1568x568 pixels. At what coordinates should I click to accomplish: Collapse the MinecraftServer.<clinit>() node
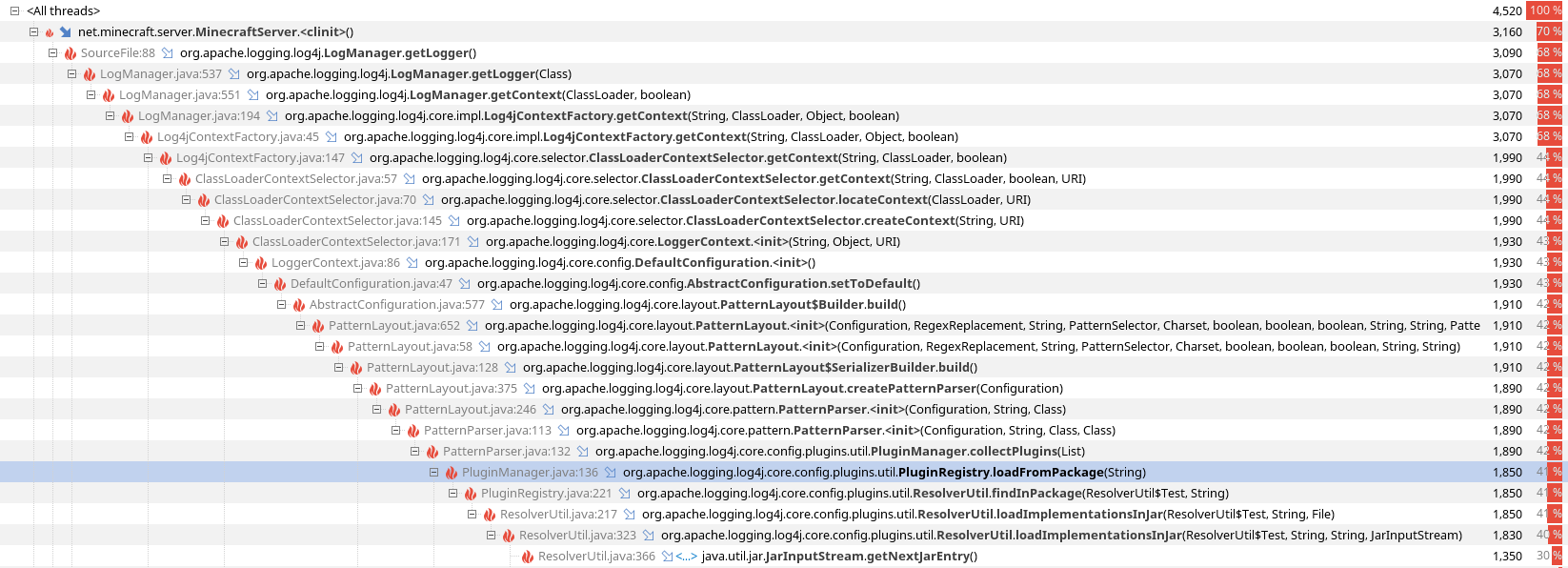[33, 32]
